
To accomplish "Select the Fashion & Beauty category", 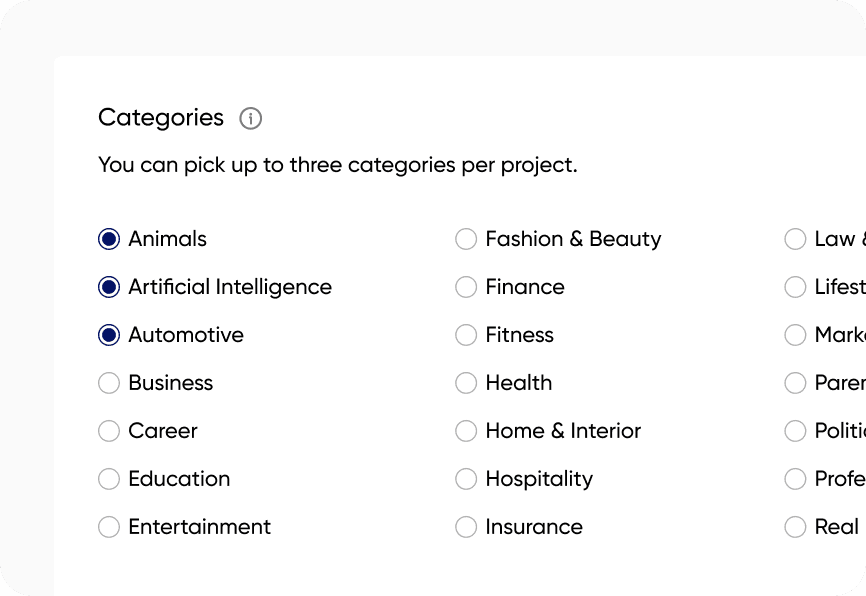I will pos(466,239).
